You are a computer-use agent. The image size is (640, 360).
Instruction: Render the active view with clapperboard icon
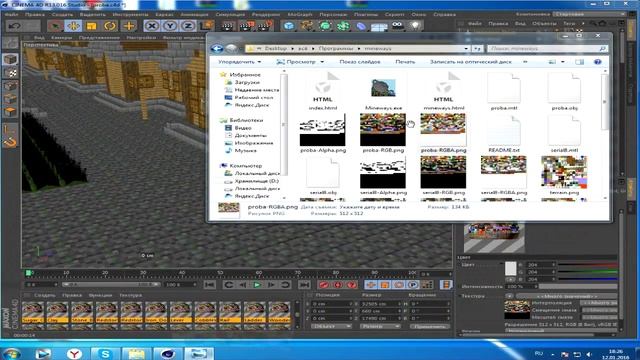click(228, 26)
